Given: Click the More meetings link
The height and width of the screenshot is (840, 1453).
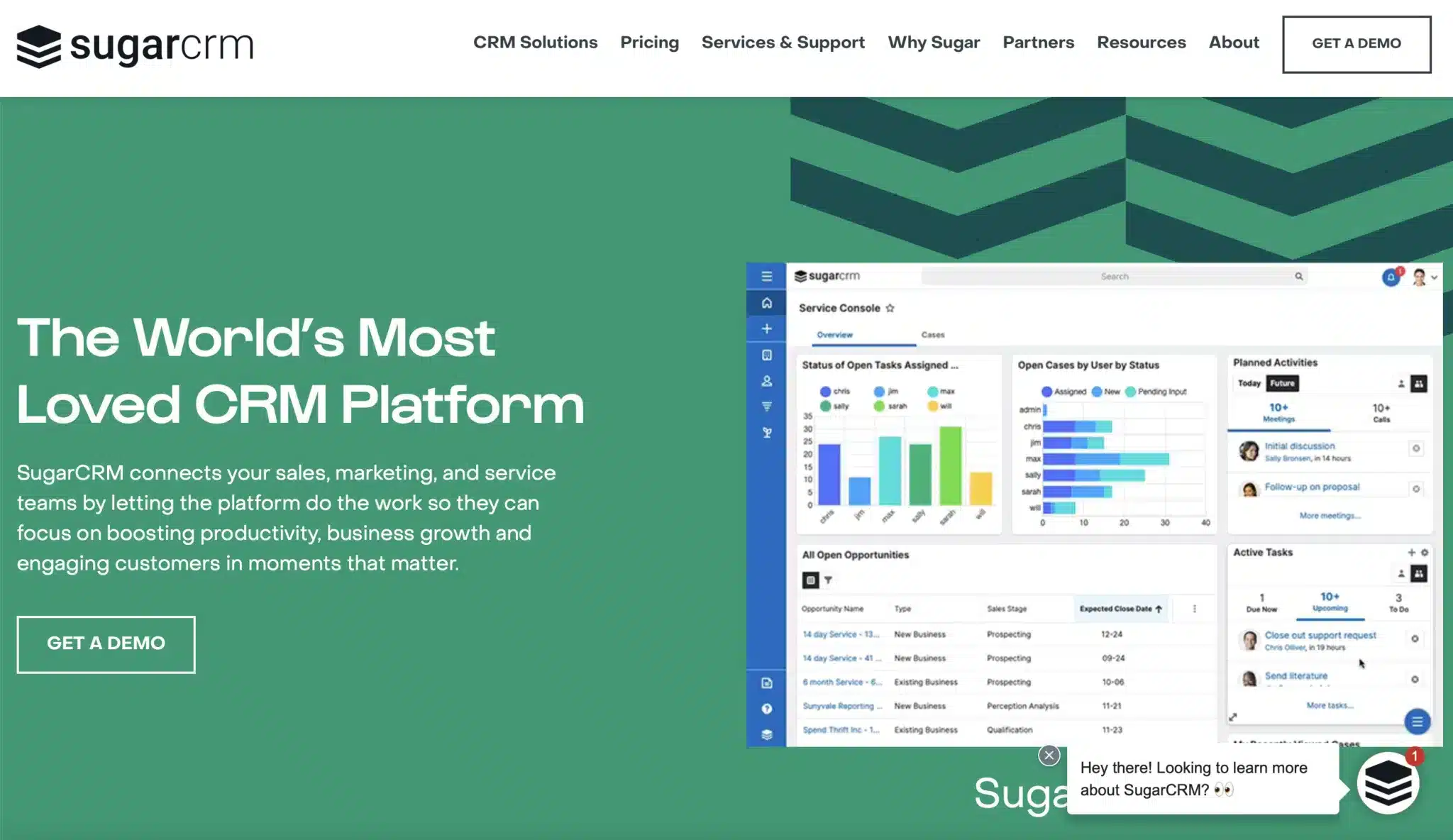Looking at the screenshot, I should tap(1330, 516).
